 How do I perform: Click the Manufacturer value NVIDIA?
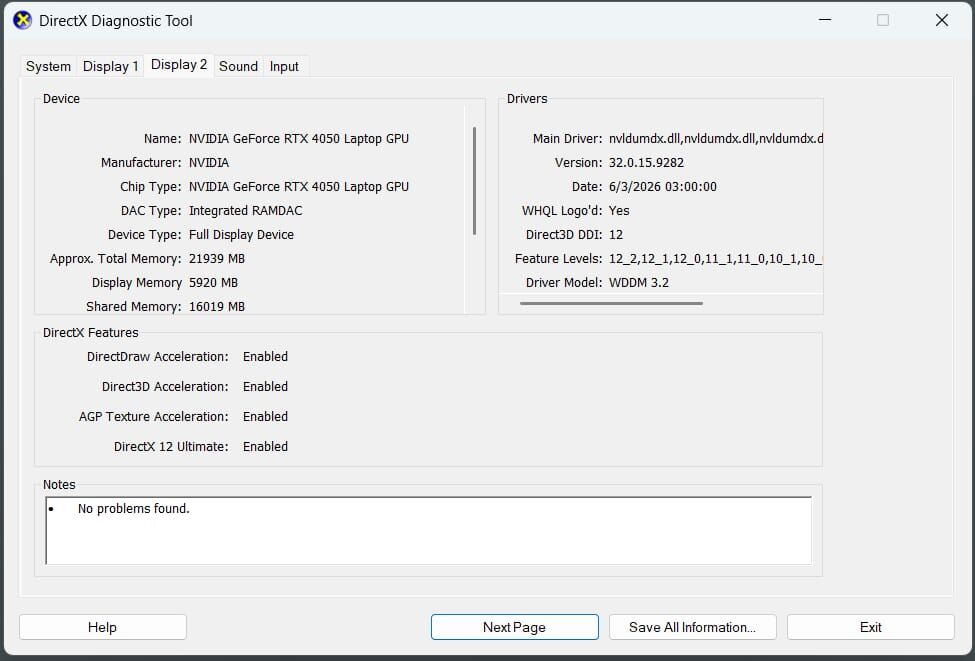click(209, 163)
